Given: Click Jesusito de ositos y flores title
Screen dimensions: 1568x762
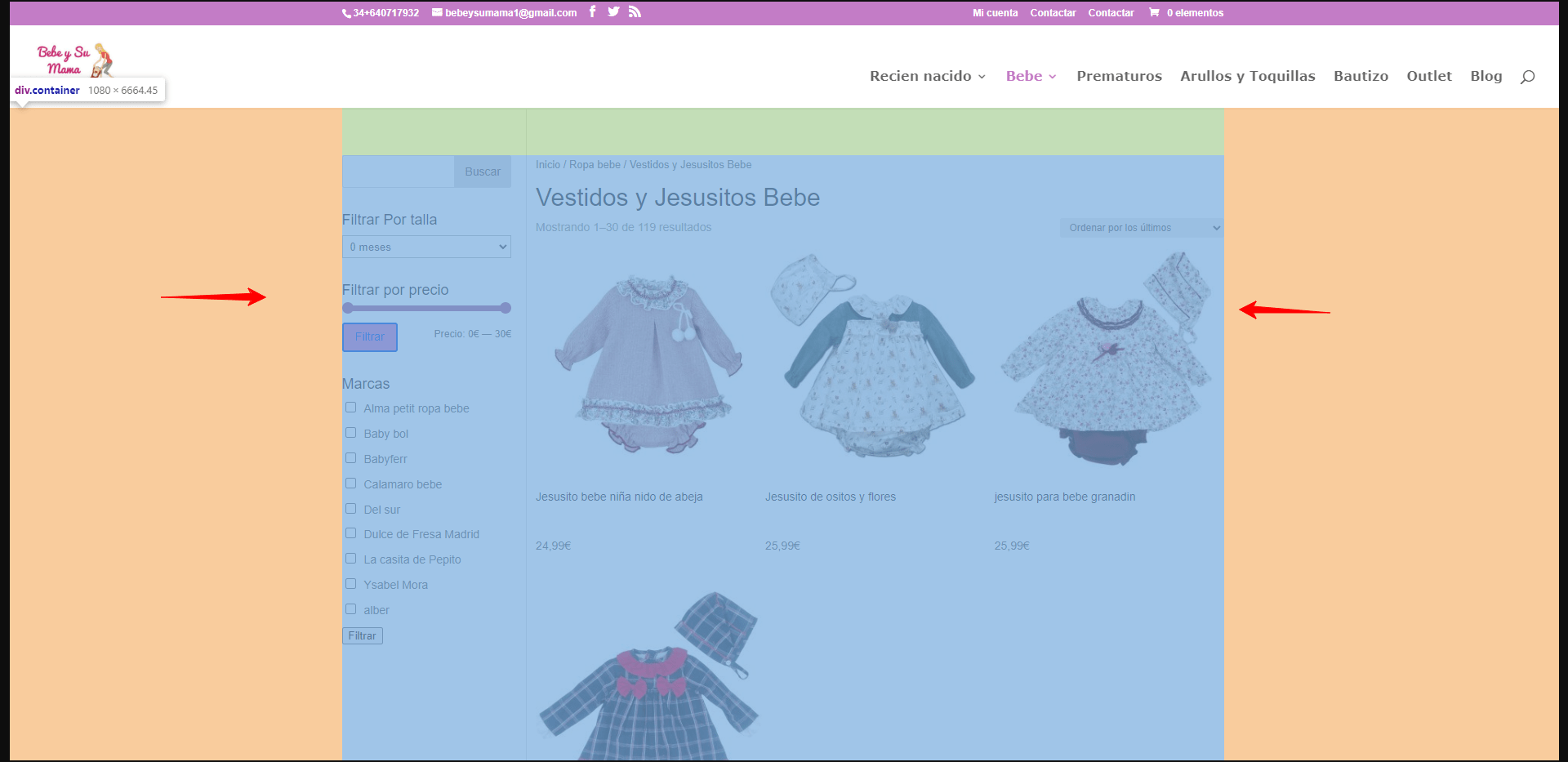Looking at the screenshot, I should [831, 497].
